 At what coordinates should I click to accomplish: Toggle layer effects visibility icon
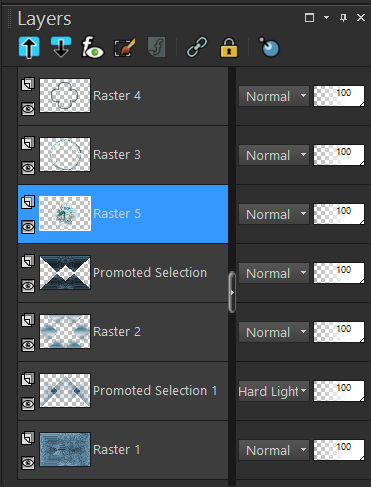click(x=93, y=47)
